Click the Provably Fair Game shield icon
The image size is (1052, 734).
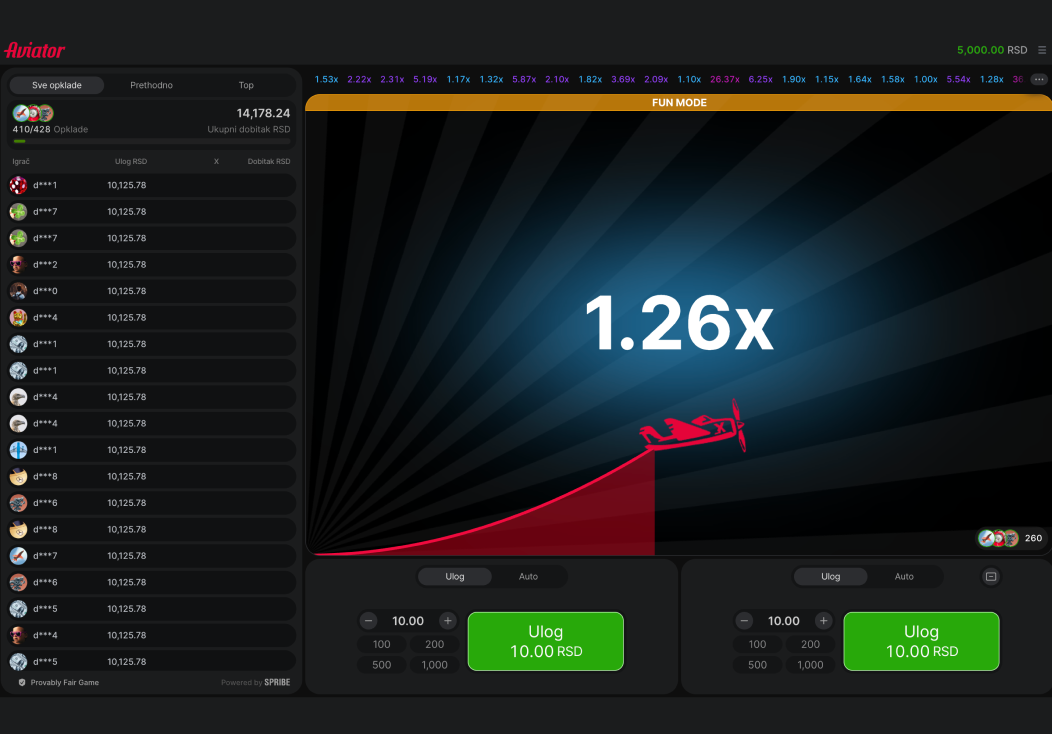(21, 682)
